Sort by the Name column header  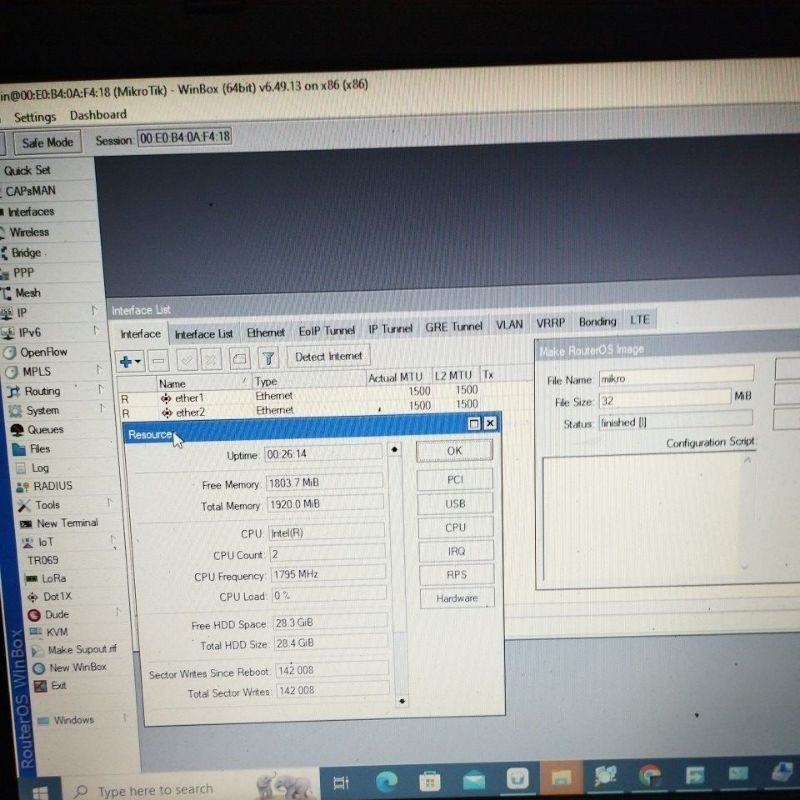204,383
